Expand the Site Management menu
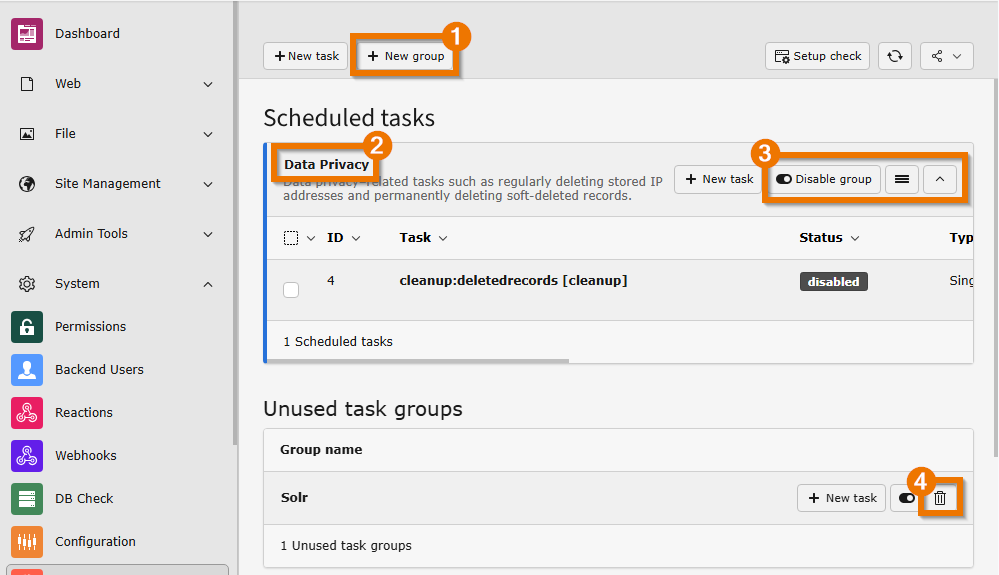The height and width of the screenshot is (575, 999). [208, 184]
